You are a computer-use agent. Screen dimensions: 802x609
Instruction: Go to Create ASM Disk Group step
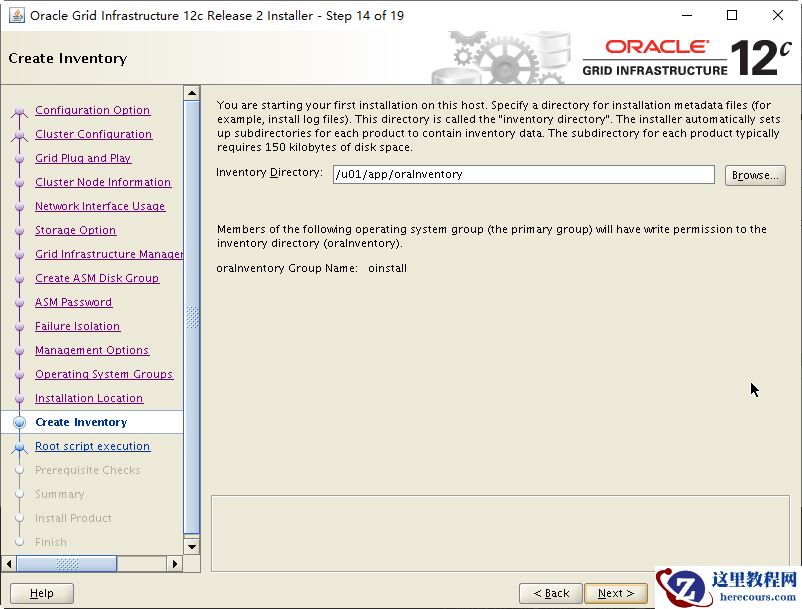[x=97, y=278]
